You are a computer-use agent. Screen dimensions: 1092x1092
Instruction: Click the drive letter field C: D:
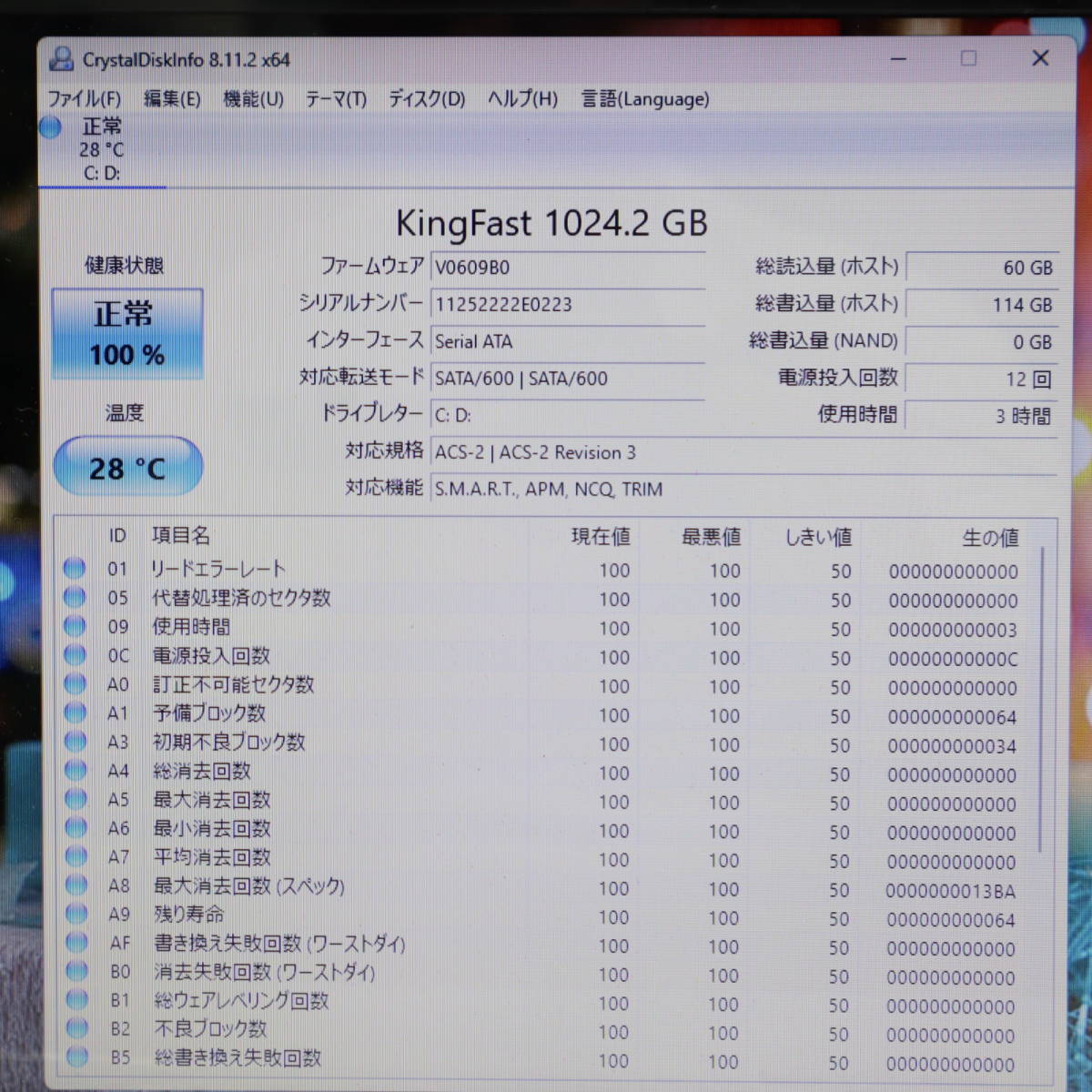567,415
